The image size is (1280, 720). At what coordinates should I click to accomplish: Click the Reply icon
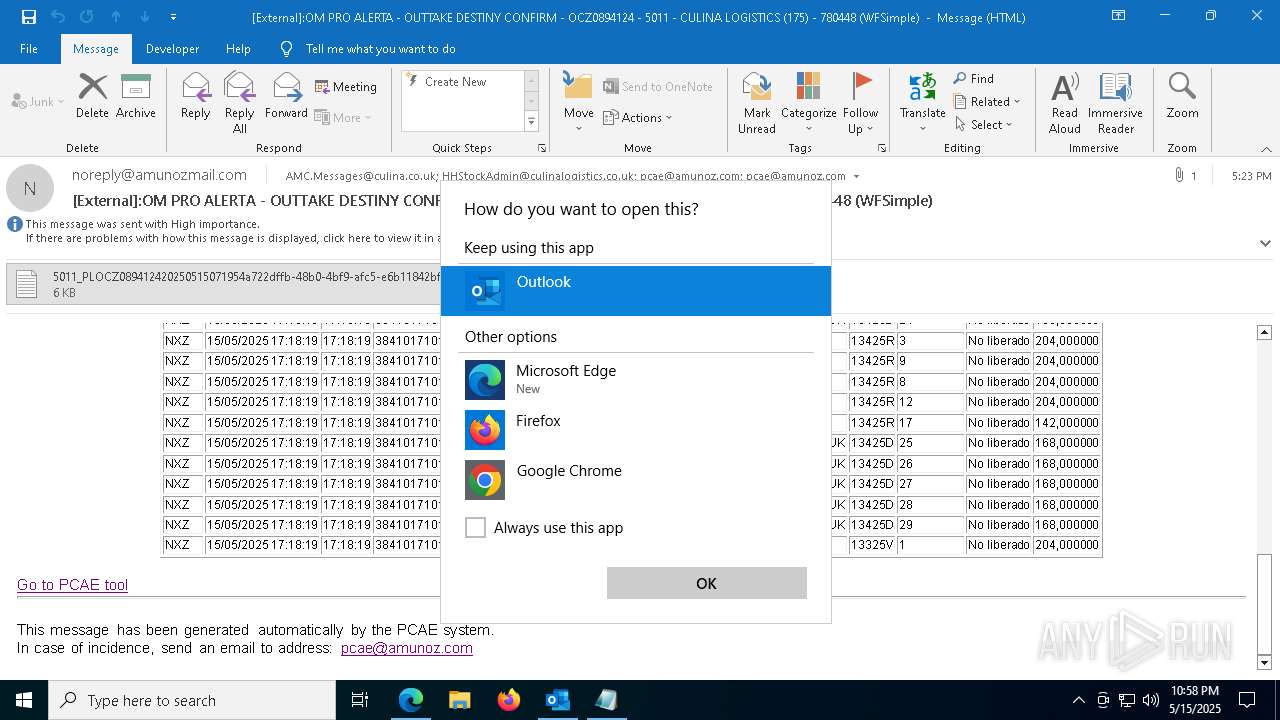pos(196,96)
